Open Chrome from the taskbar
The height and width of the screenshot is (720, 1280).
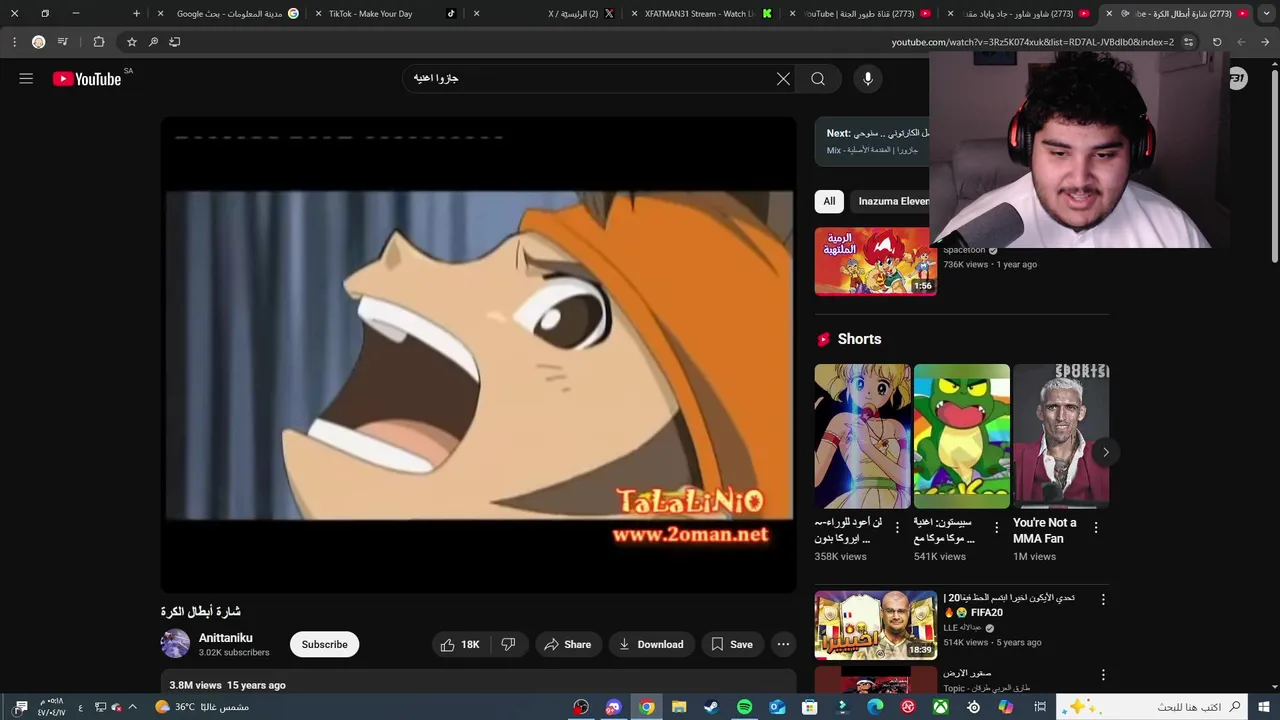click(x=647, y=707)
